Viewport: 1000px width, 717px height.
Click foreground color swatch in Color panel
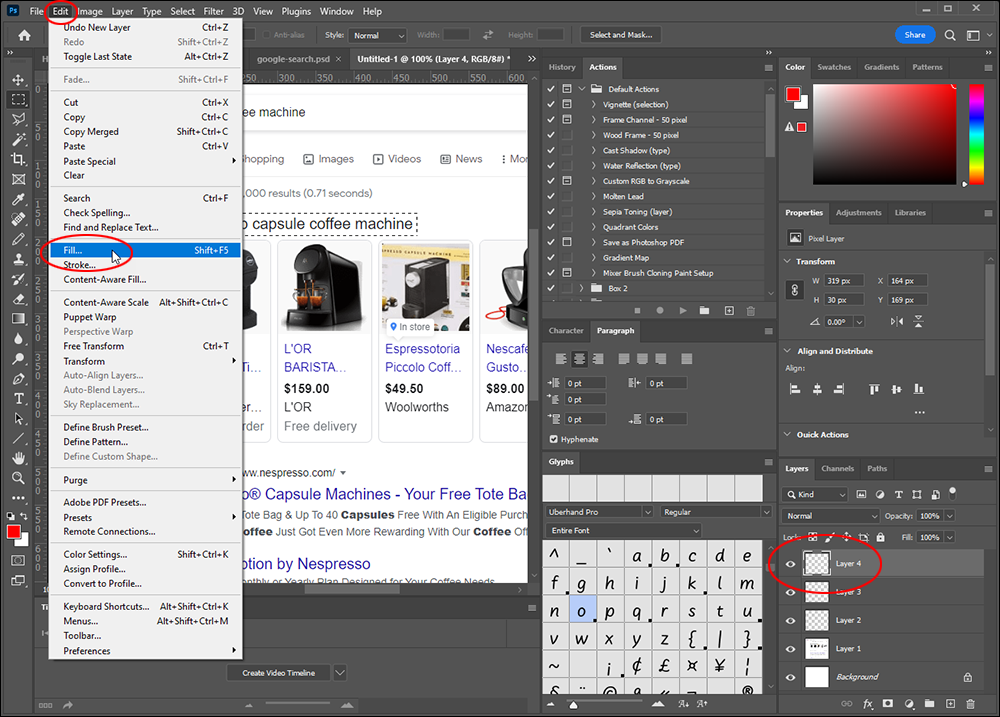point(793,95)
